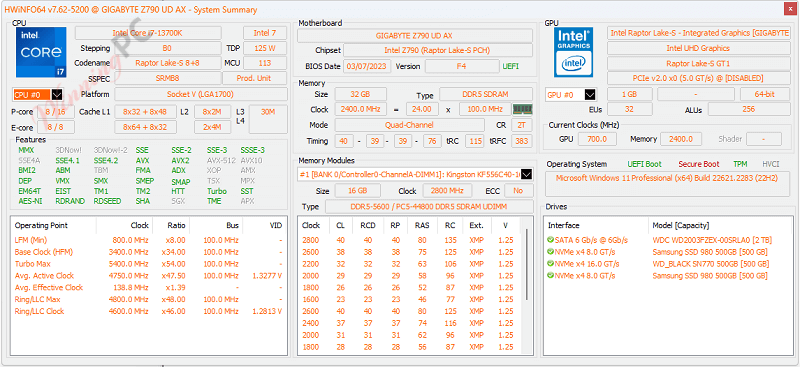The width and height of the screenshot is (800, 367).
Task: Click the CL column header in timings table
Action: [340, 225]
